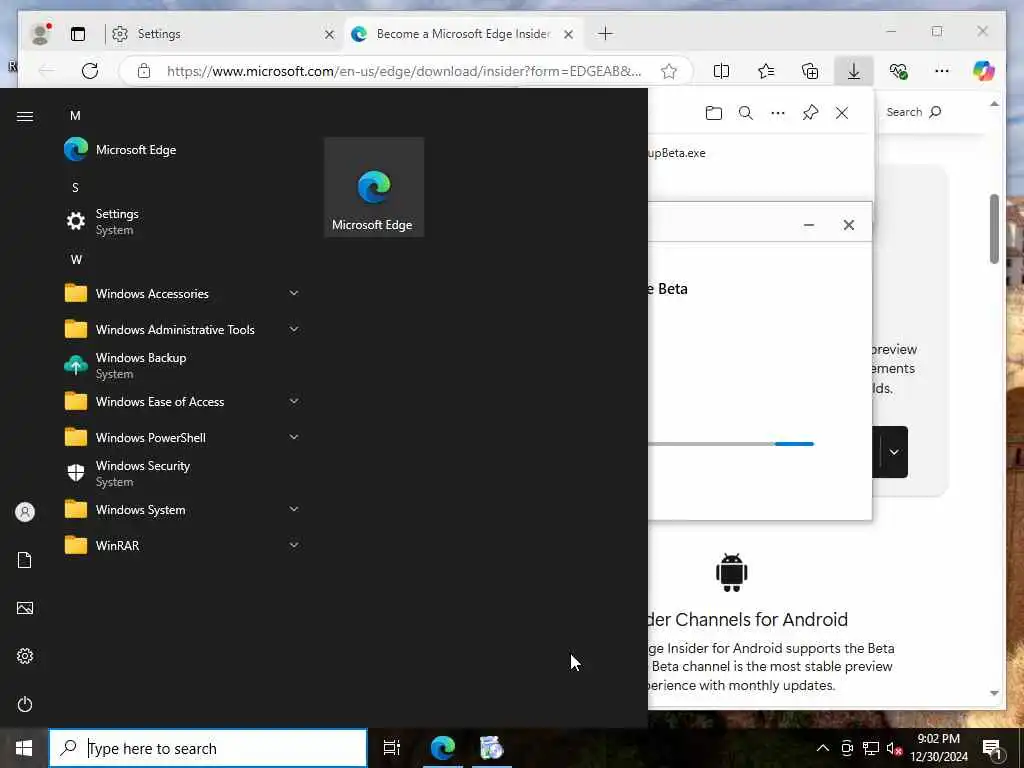Open more options in the Downloads panel
This screenshot has height=768, width=1024.
(x=778, y=113)
